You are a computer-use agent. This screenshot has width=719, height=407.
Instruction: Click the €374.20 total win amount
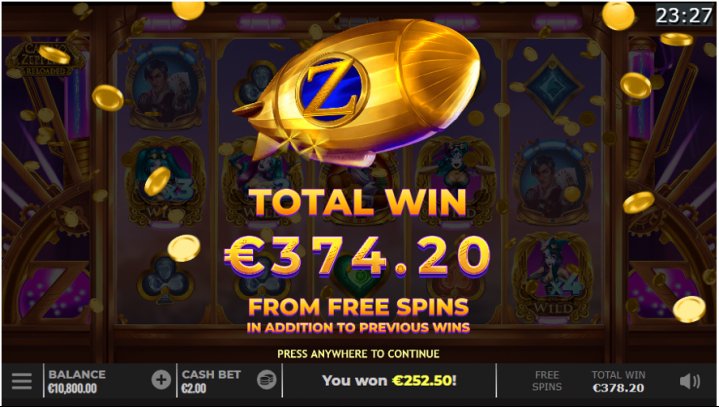click(358, 258)
